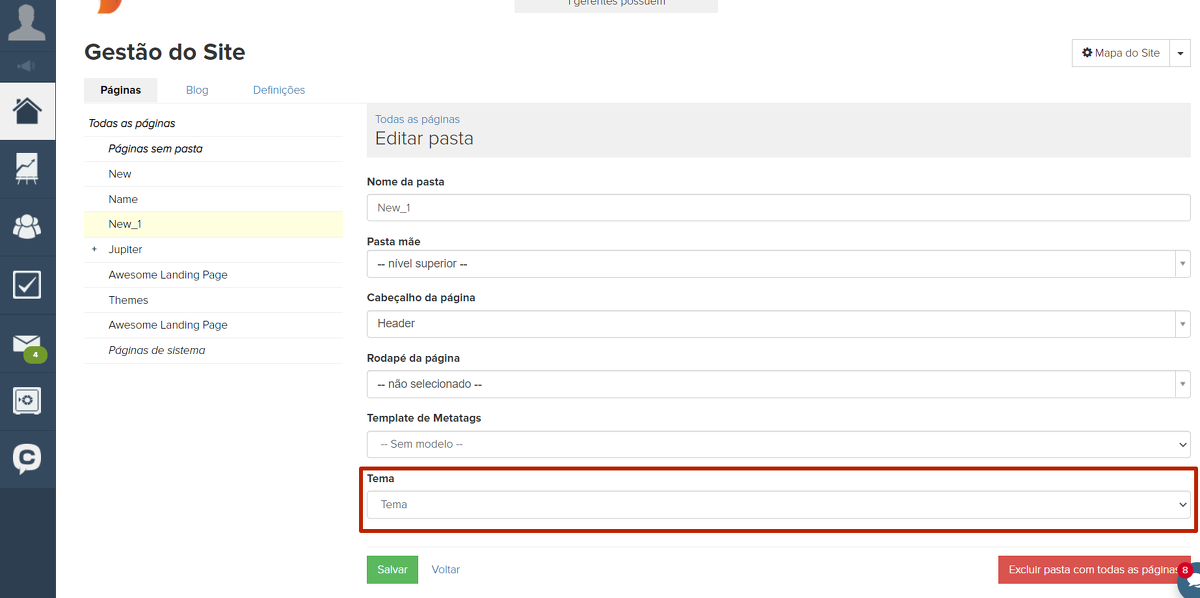This screenshot has width=1200, height=598.
Task: Switch to the Definições tab
Action: [279, 90]
